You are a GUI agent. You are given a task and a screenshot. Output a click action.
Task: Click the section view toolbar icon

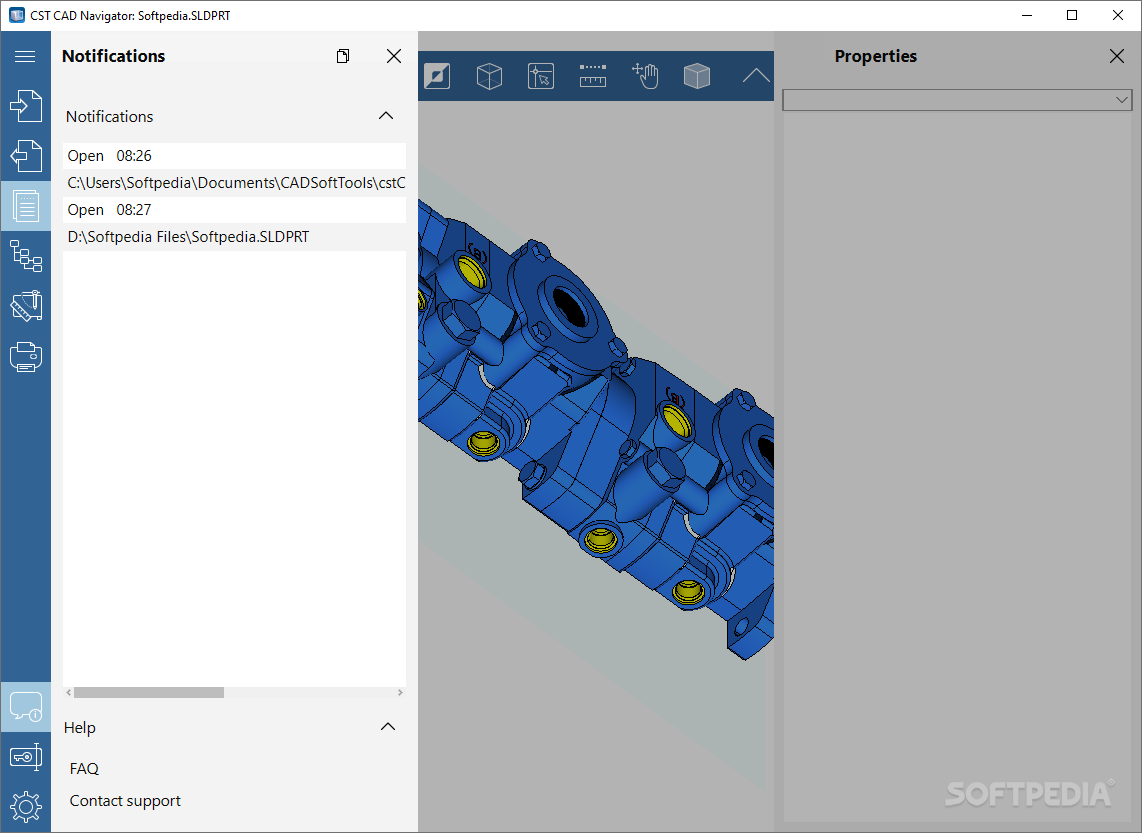click(x=437, y=76)
